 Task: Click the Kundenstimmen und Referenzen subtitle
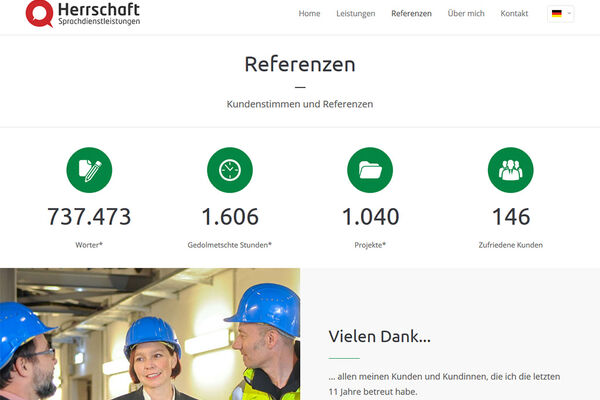[x=300, y=104]
